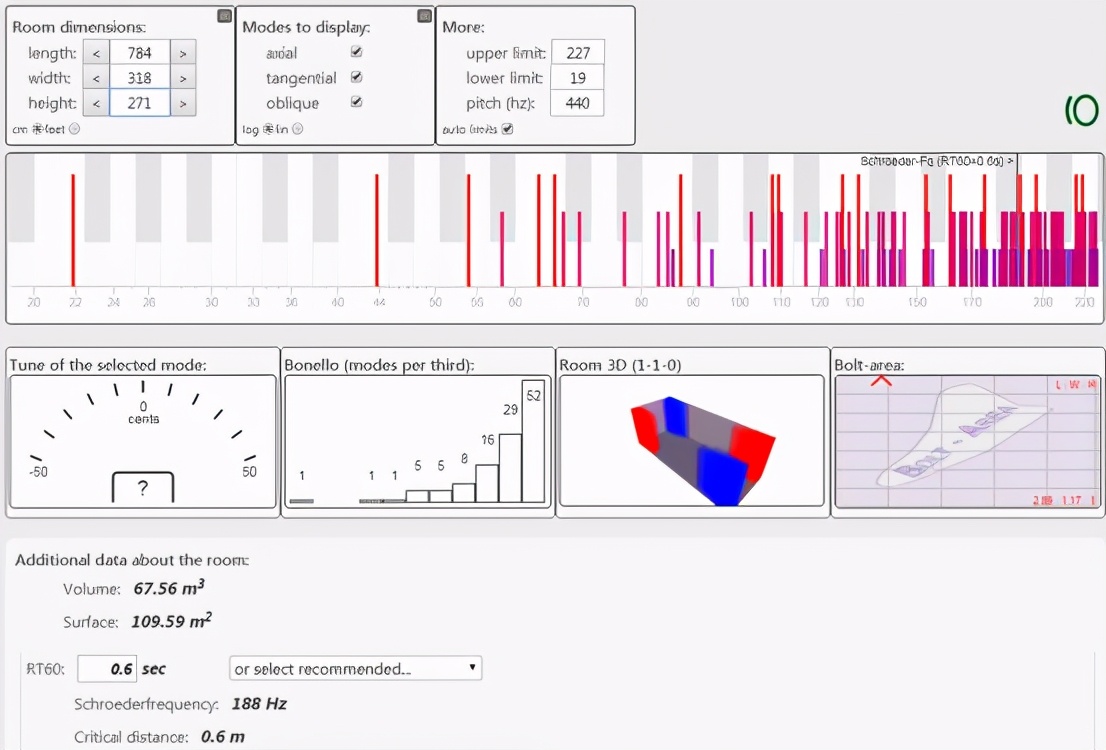Decrease room length with left arrow
Viewport: 1106px width, 750px height.
(x=96, y=53)
